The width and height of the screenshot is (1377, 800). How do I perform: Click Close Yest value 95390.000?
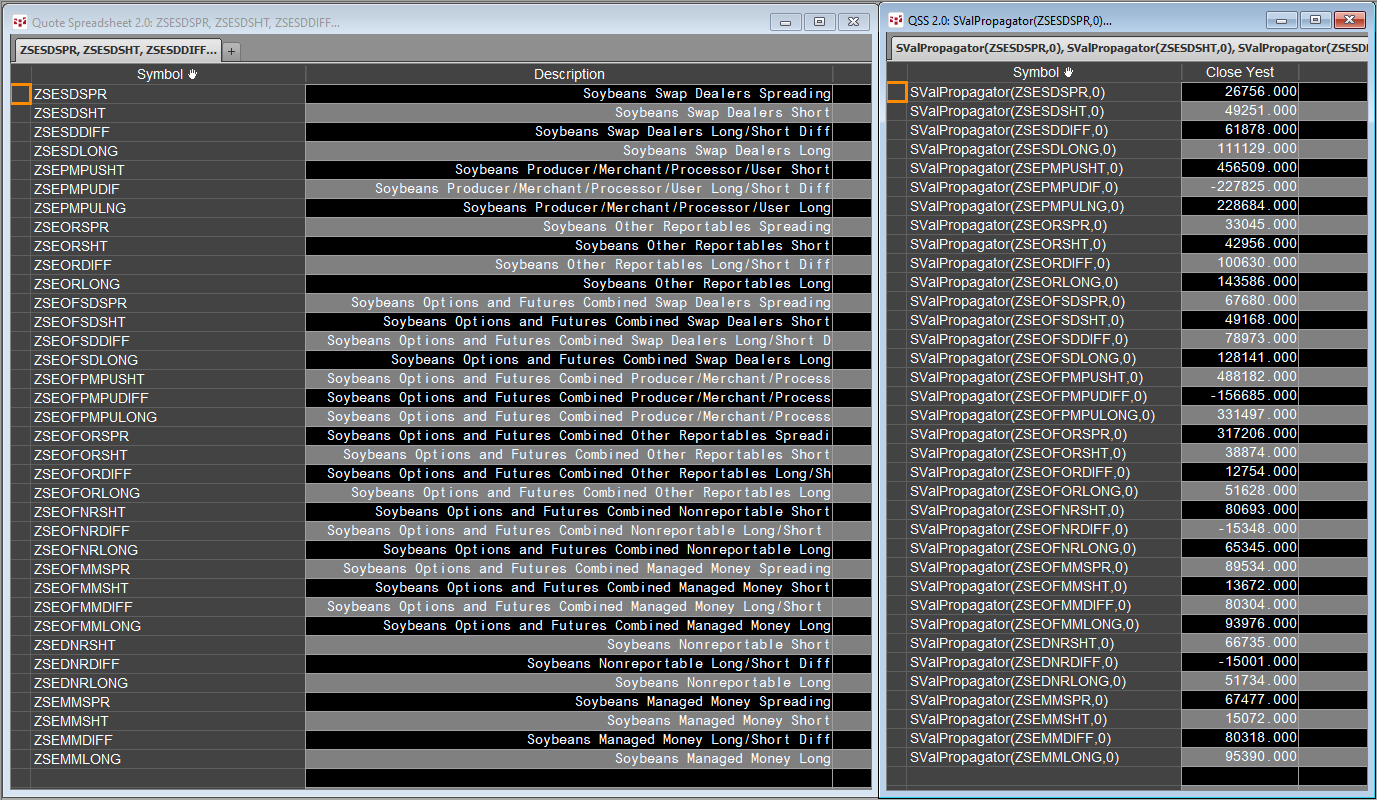point(1239,757)
